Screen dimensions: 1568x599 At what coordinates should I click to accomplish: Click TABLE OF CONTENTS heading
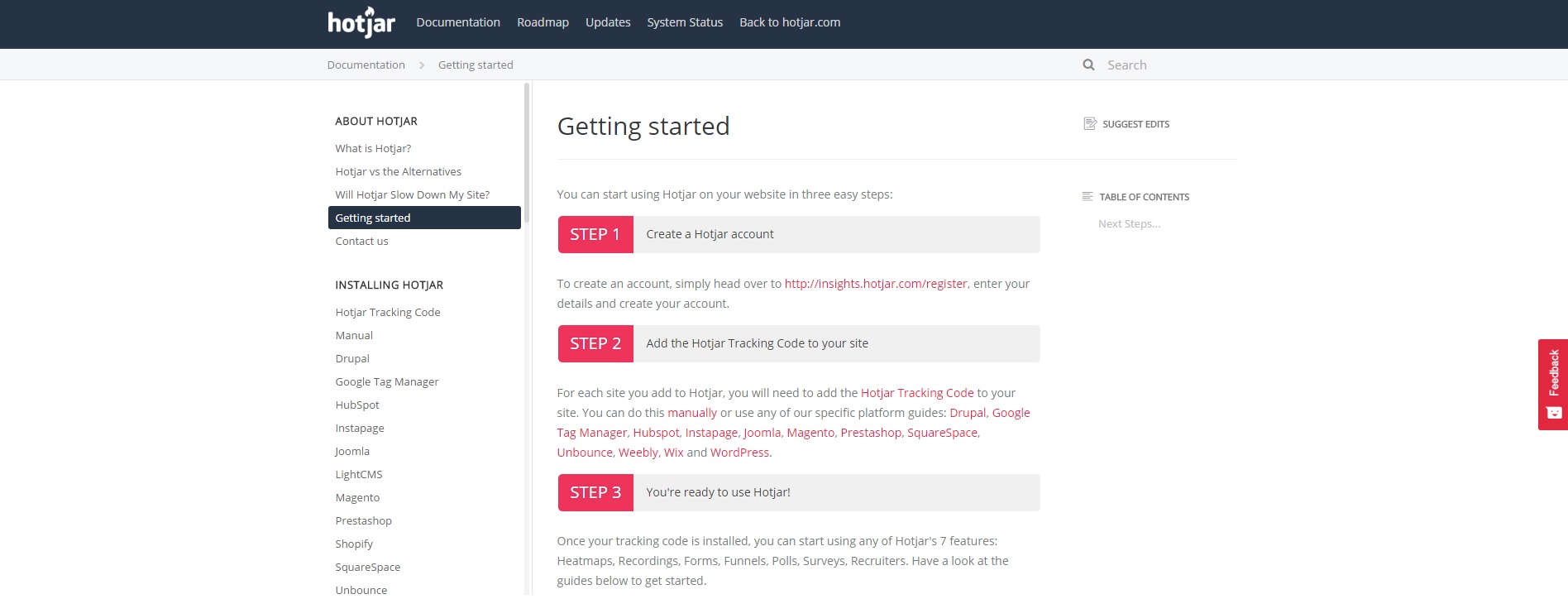click(x=1144, y=197)
